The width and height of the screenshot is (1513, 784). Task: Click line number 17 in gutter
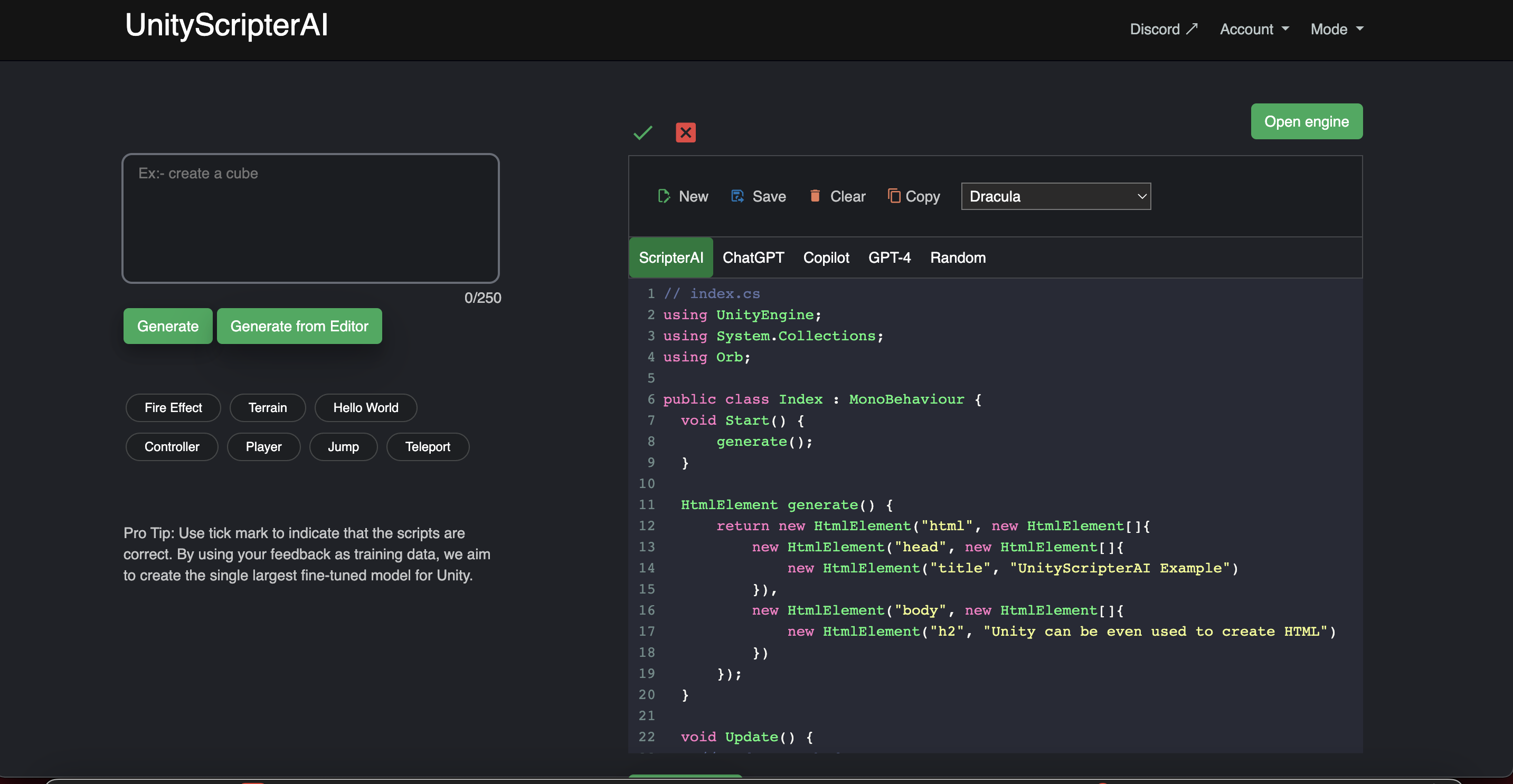[647, 632]
